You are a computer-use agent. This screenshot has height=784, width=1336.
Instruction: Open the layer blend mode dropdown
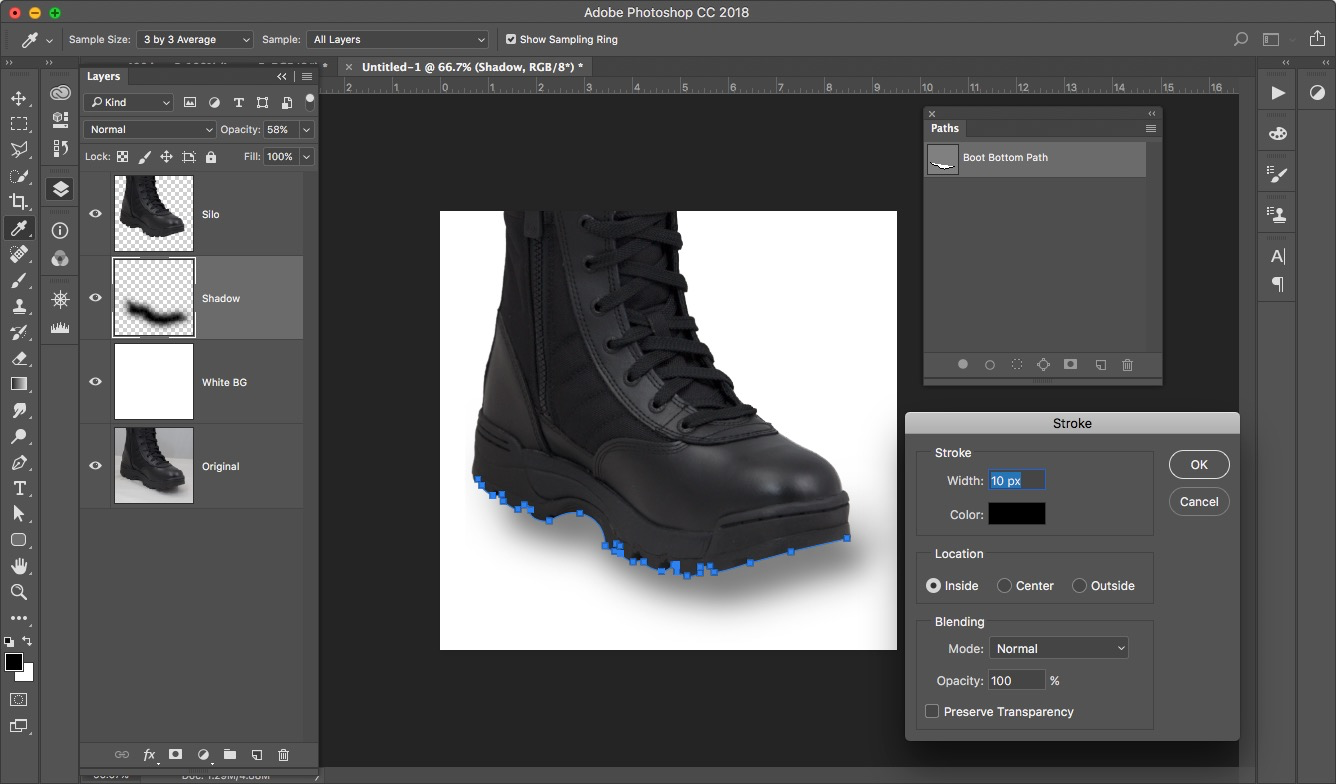tap(150, 130)
